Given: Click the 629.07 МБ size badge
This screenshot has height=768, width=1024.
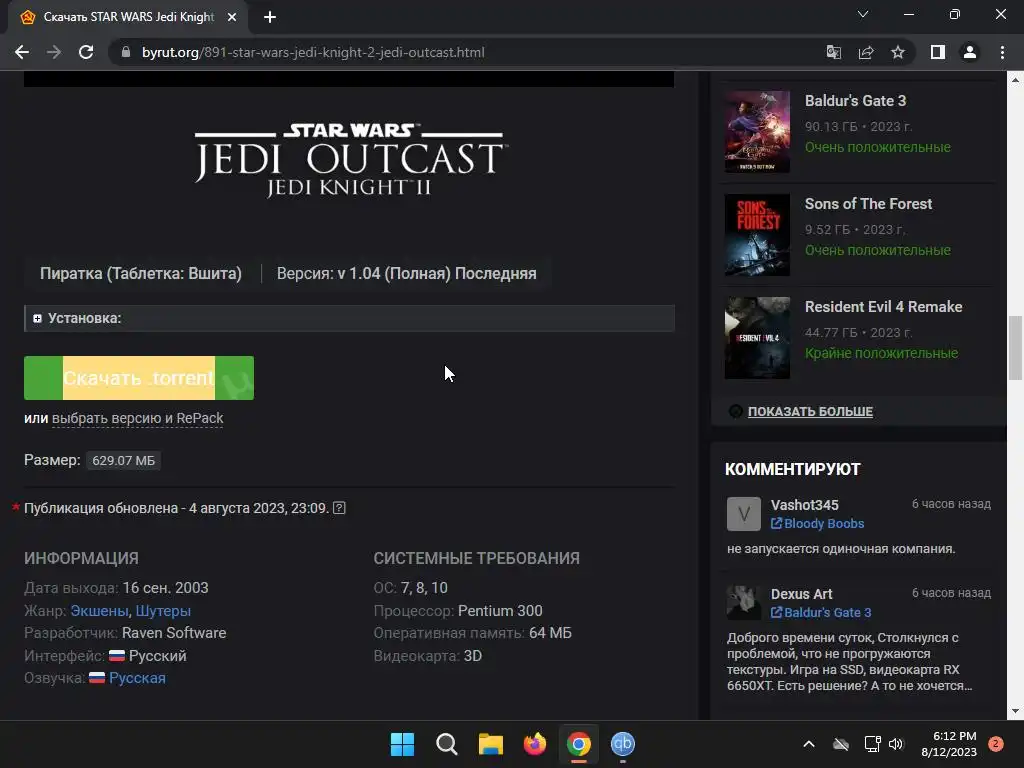Looking at the screenshot, I should point(123,460).
